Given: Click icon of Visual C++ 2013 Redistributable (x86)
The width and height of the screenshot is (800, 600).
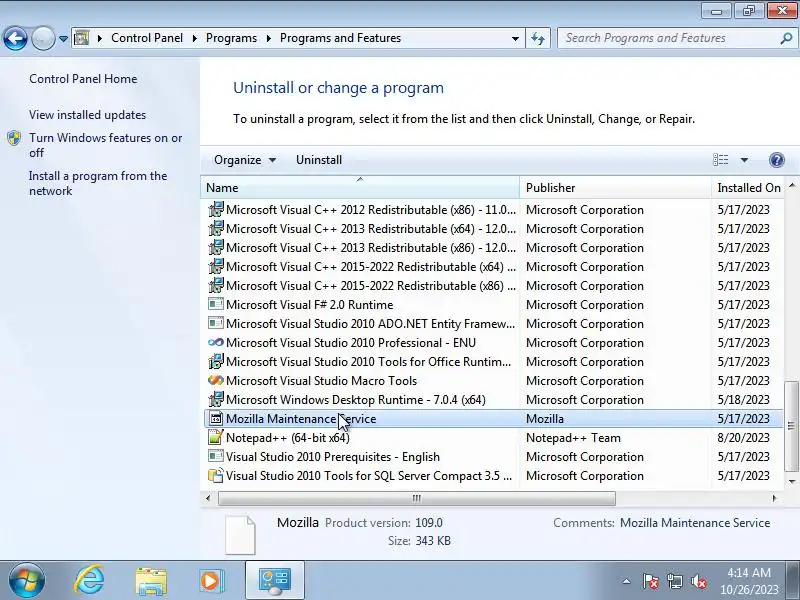Looking at the screenshot, I should point(216,247).
